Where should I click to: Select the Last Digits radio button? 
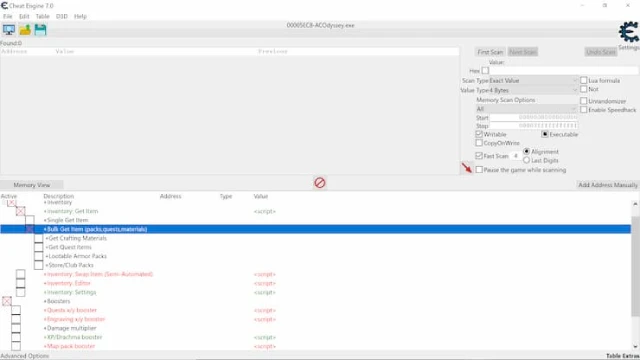(527, 160)
